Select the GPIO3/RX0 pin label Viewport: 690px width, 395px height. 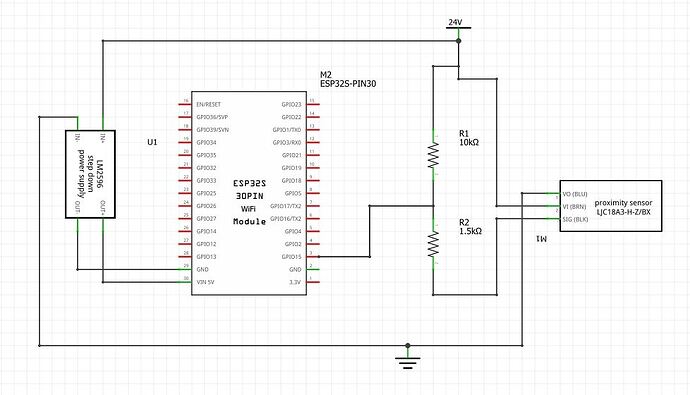[287, 143]
